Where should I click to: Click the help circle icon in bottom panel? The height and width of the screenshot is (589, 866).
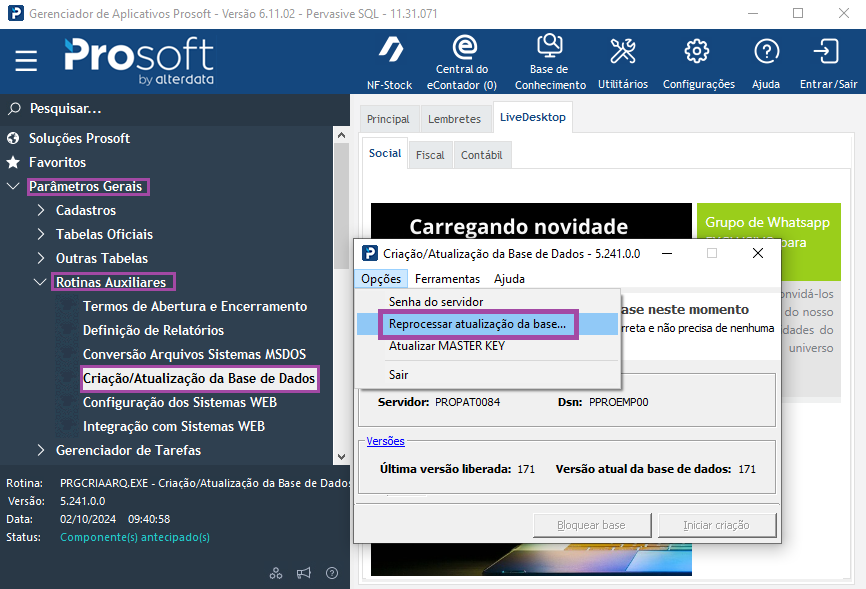(332, 573)
